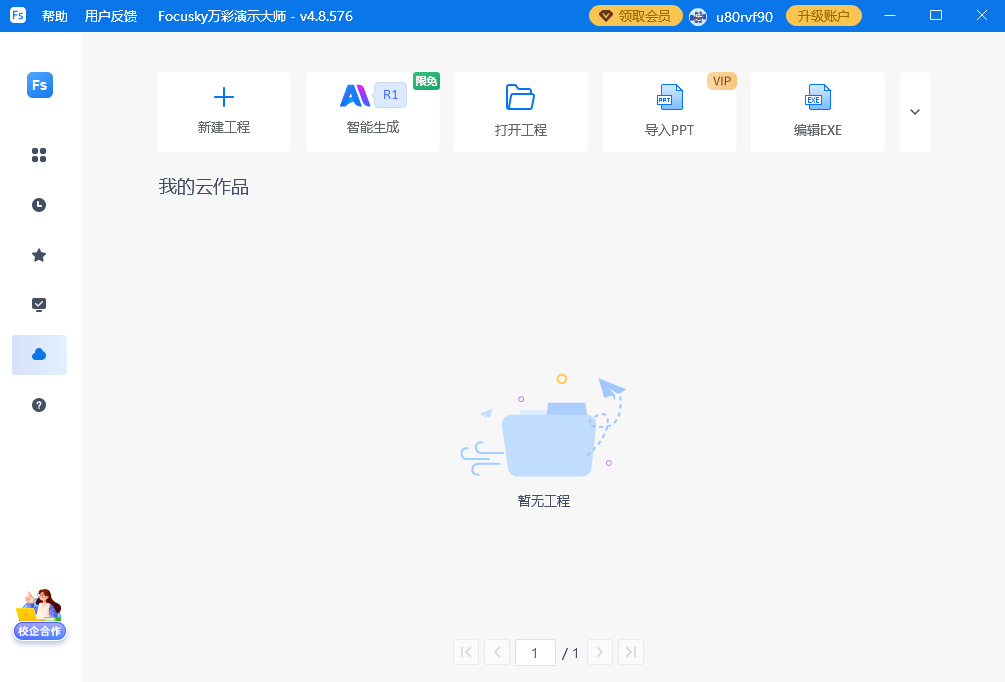
Task: Open favorites via the star icon
Action: [x=39, y=255]
